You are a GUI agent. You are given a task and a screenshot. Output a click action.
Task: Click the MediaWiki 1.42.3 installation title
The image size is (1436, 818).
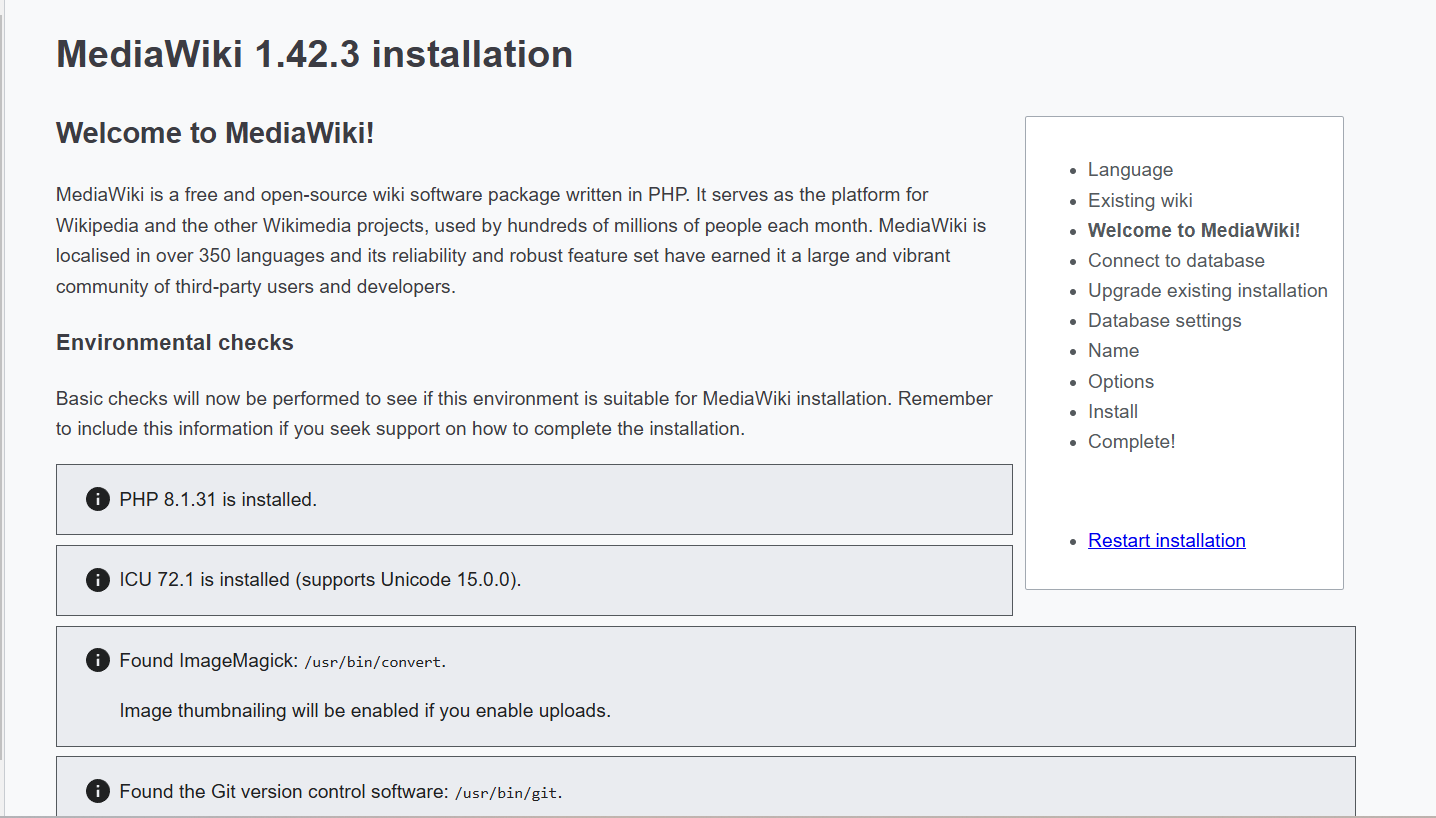point(314,53)
